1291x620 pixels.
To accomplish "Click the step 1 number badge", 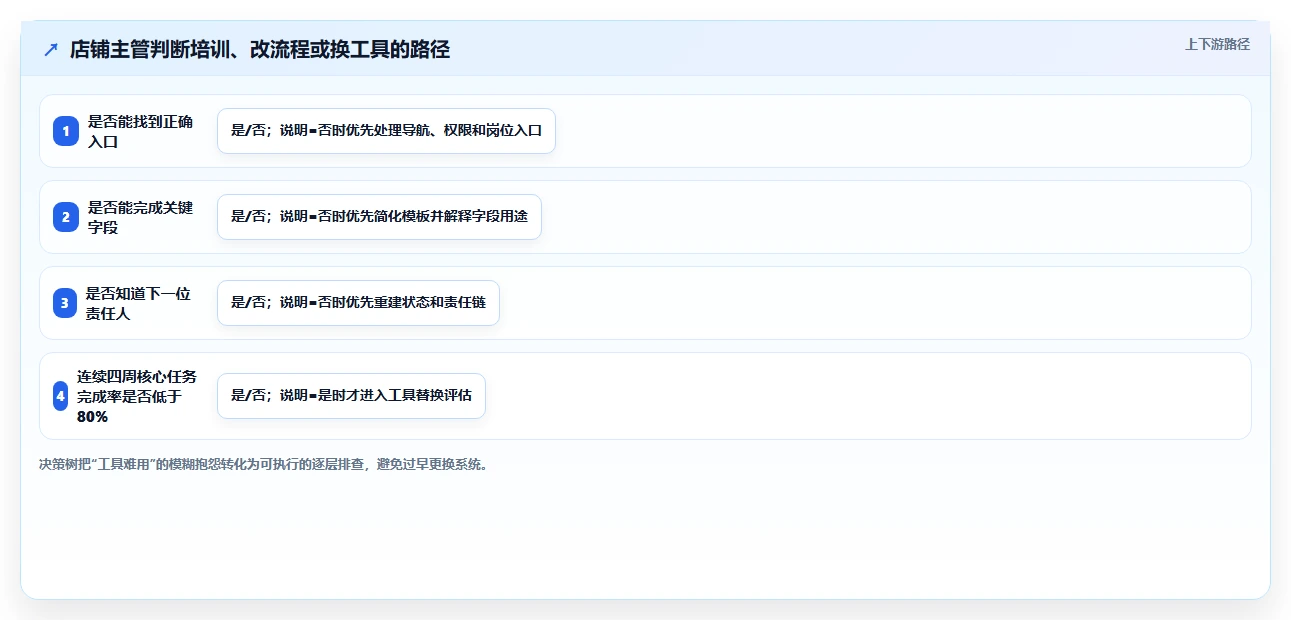I will click(66, 131).
